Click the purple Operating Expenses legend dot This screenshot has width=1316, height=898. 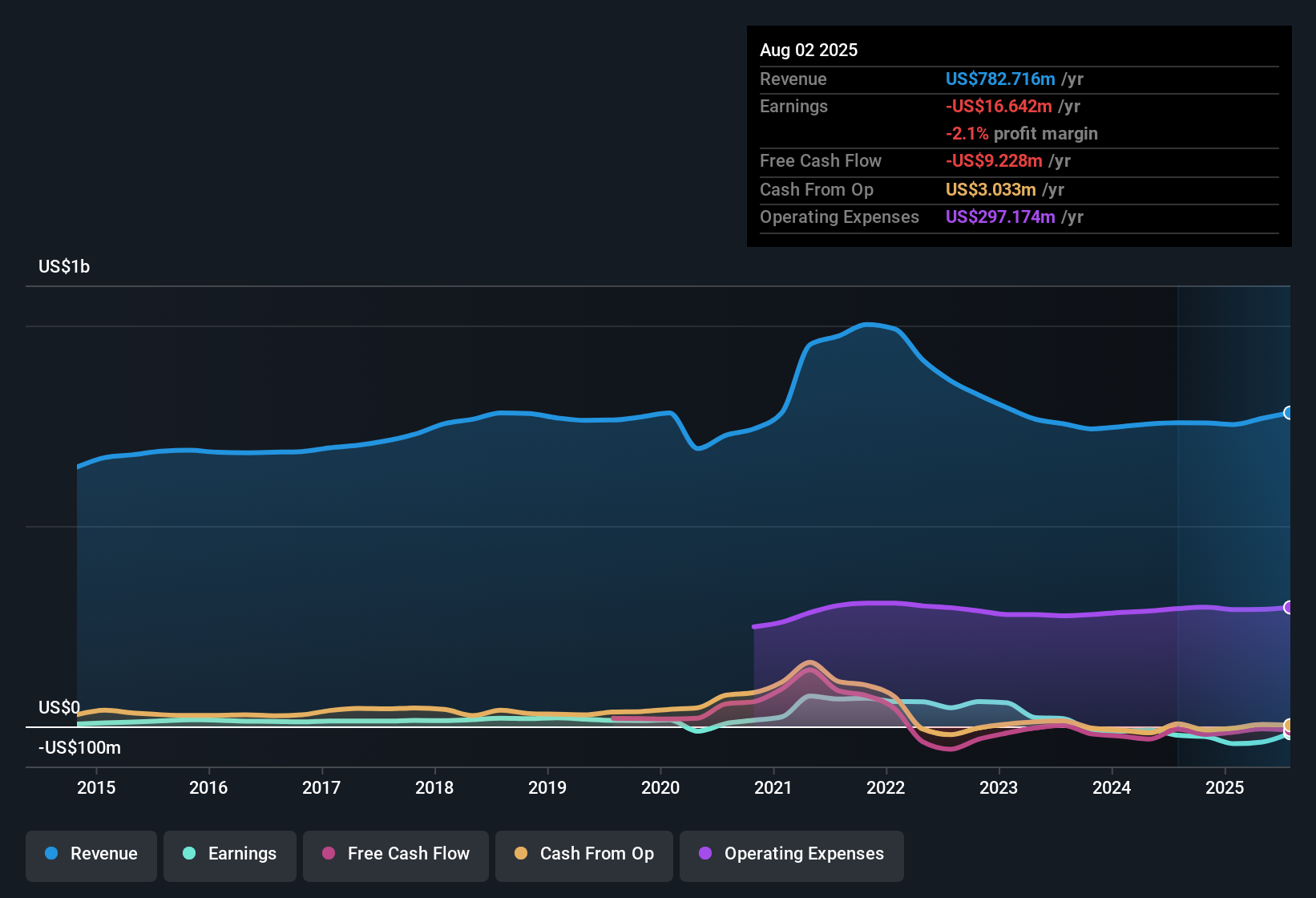704,854
